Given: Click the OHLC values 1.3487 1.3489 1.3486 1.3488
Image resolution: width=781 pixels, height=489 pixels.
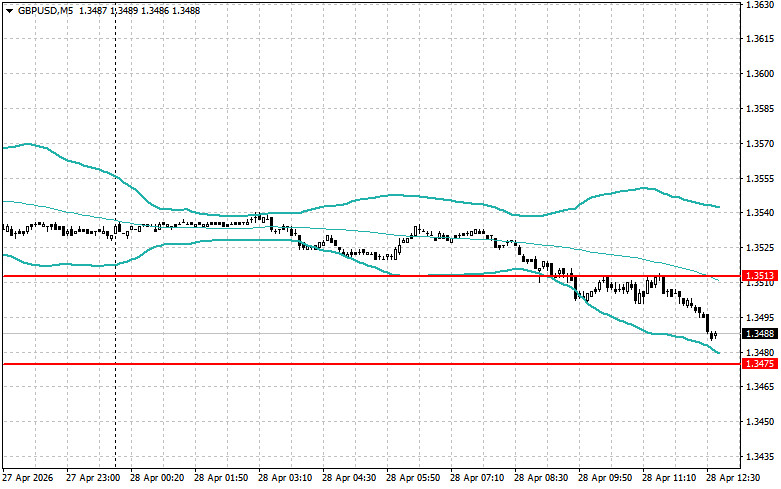Looking at the screenshot, I should click(x=139, y=10).
